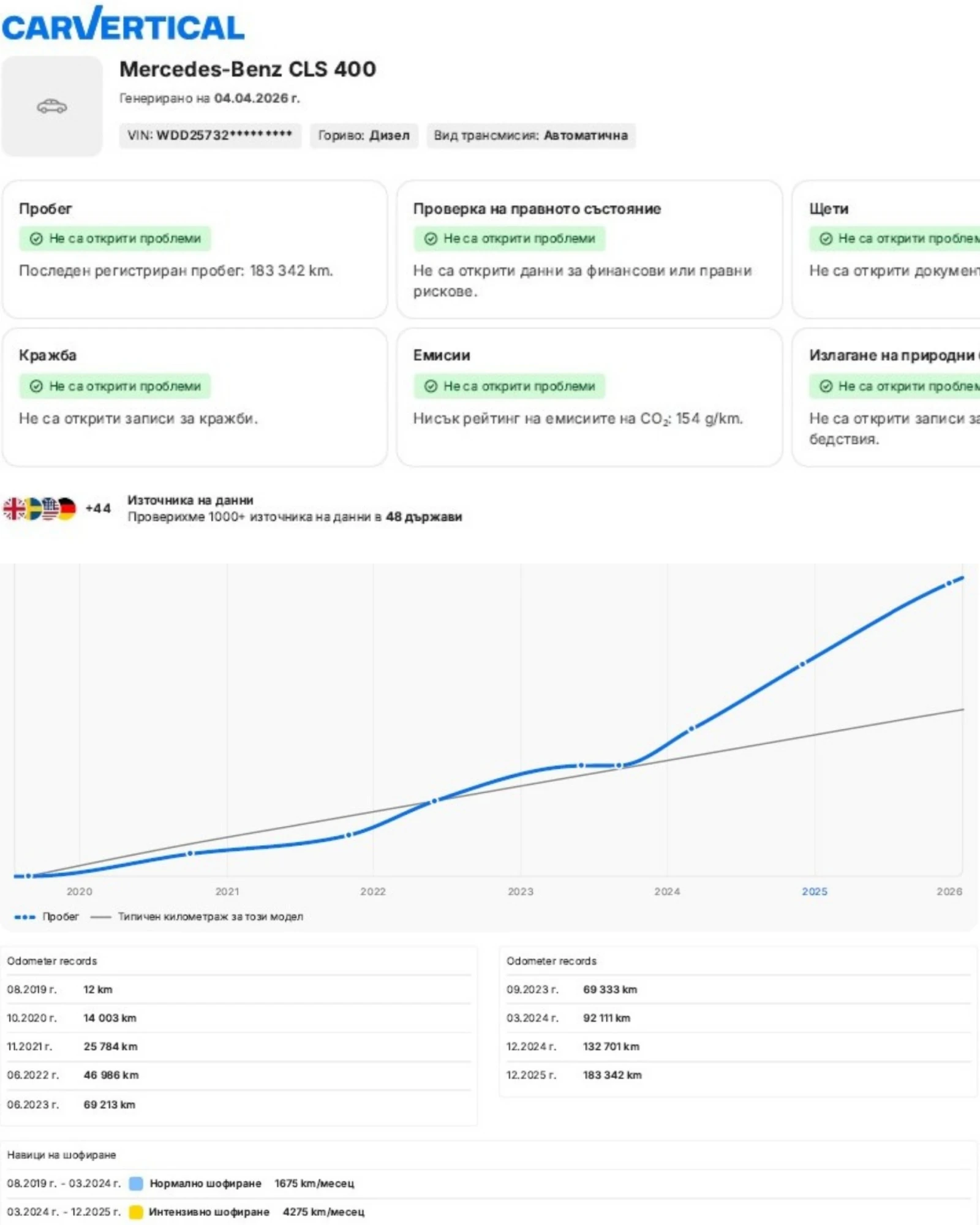The image size is (980, 1225).
Task: Click the 1675 km/месец value
Action: [314, 1183]
